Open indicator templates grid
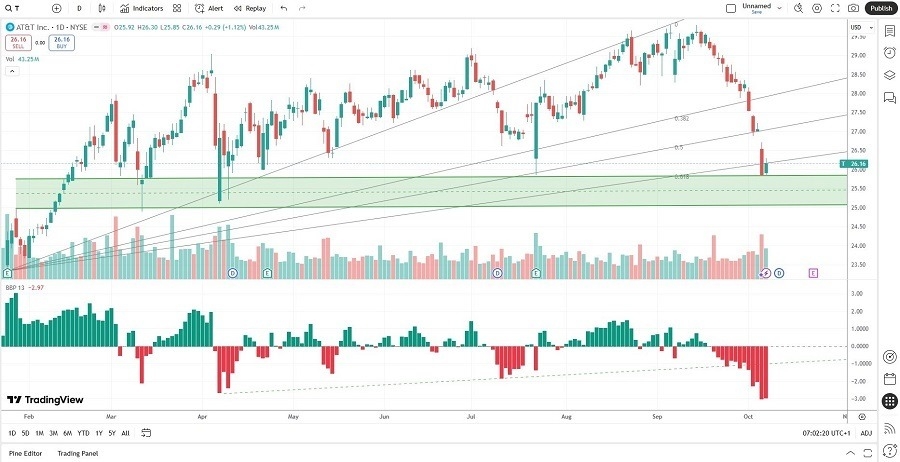Viewport: 900px width, 462px height. point(176,8)
